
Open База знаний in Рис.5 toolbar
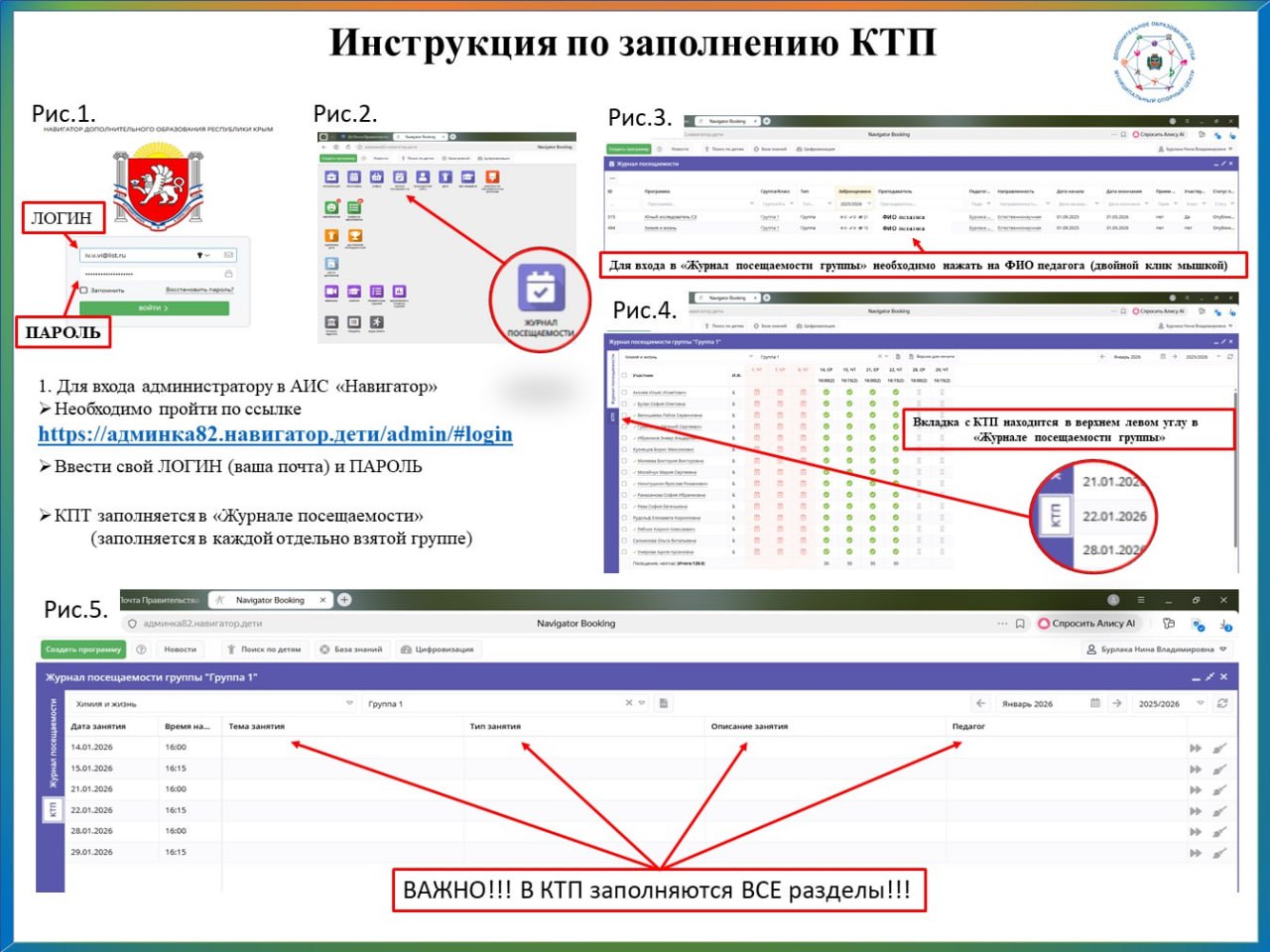(x=351, y=650)
